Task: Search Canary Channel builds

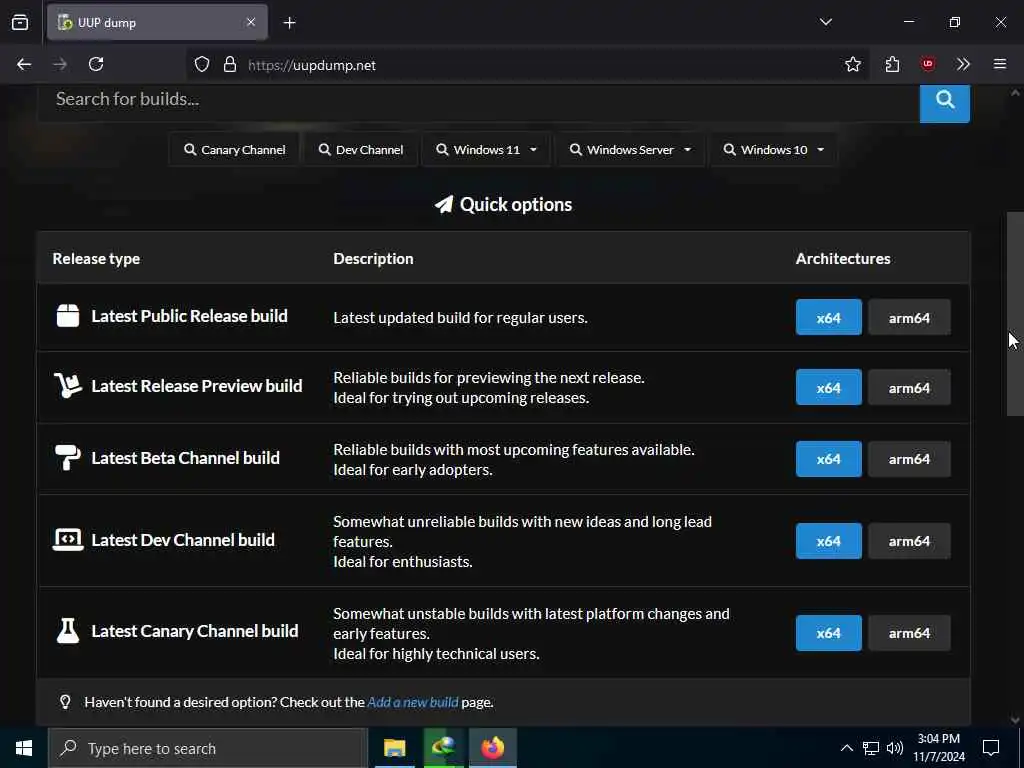Action: [x=234, y=150]
